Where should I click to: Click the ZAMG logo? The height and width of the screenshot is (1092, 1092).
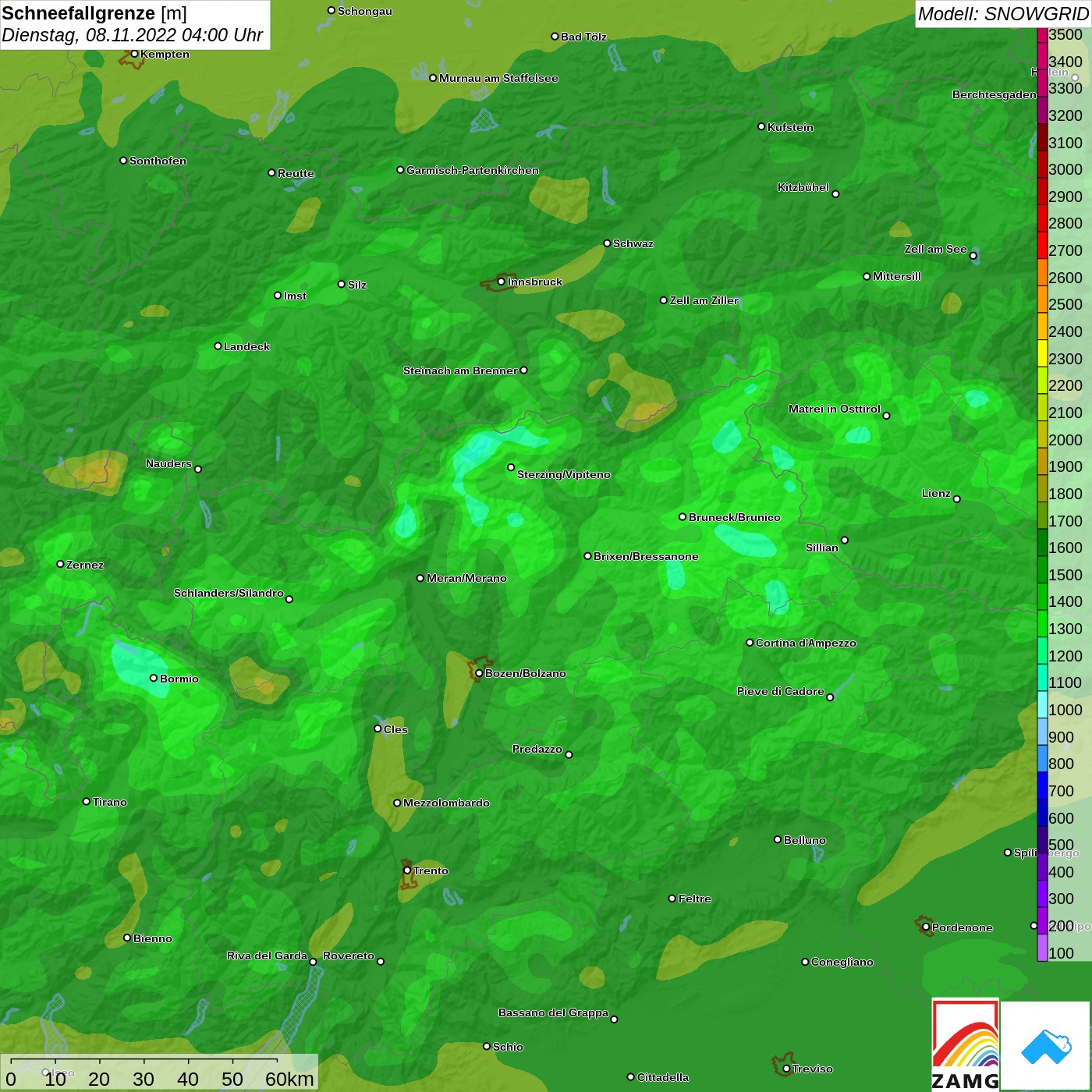coord(965,1044)
